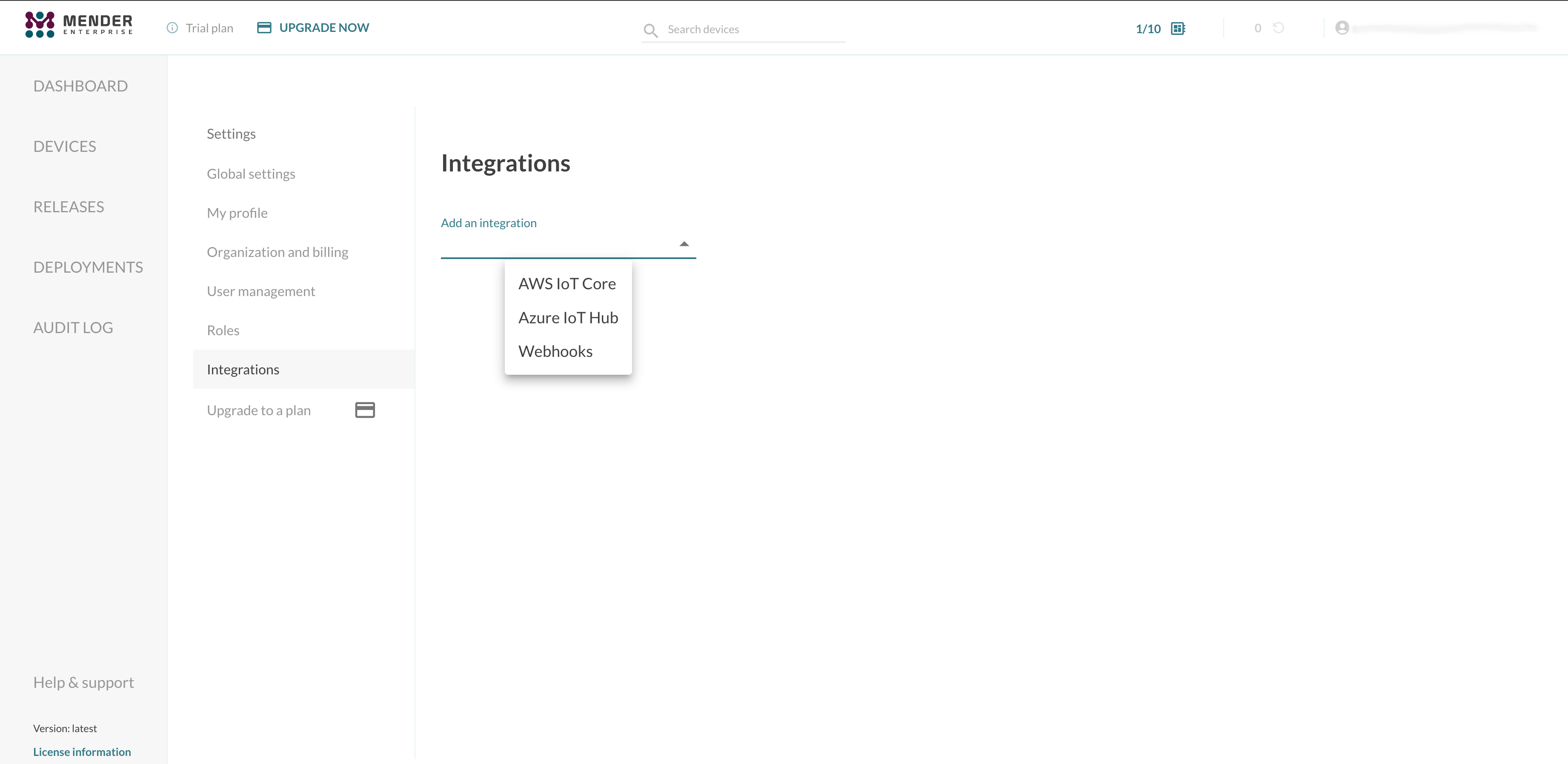Go to DEVICES section
Image resolution: width=1568 pixels, height=764 pixels.
point(65,147)
